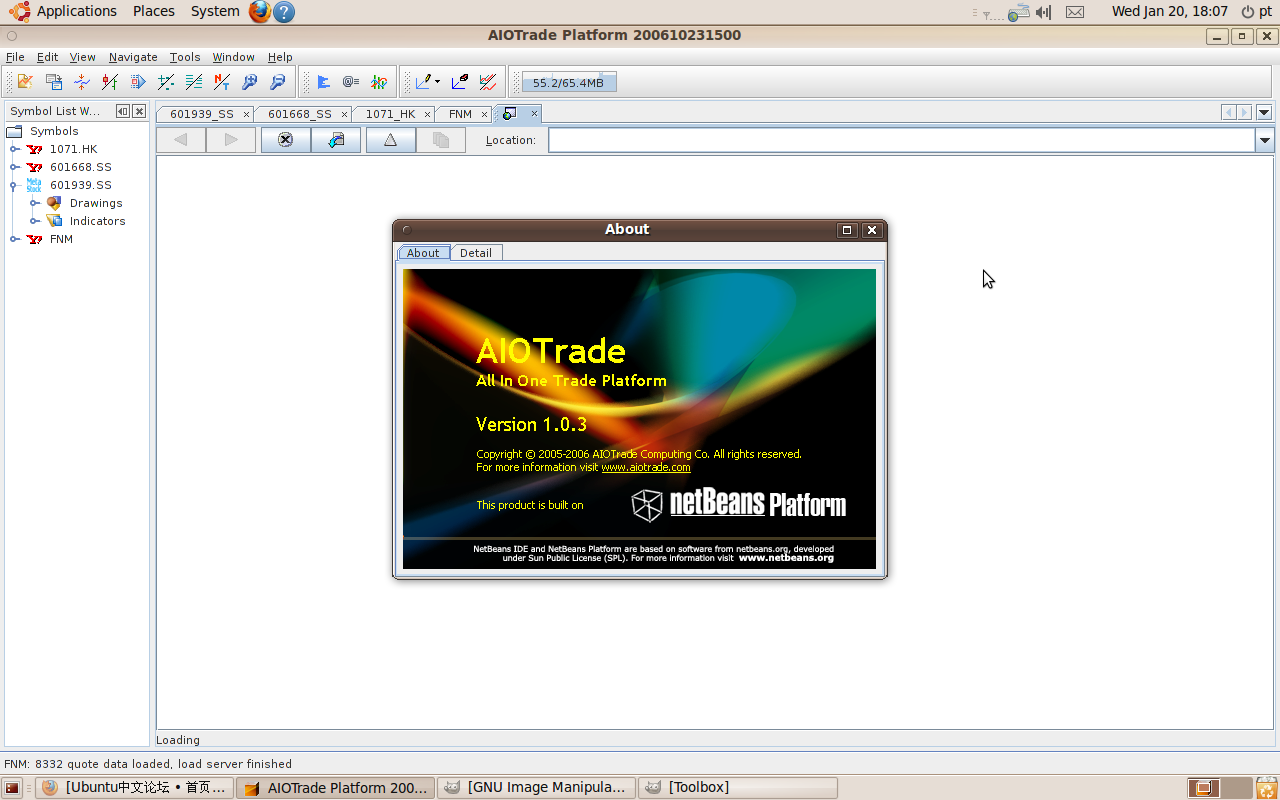
Task: Click the blue wavy line chart icon
Action: tap(81, 82)
